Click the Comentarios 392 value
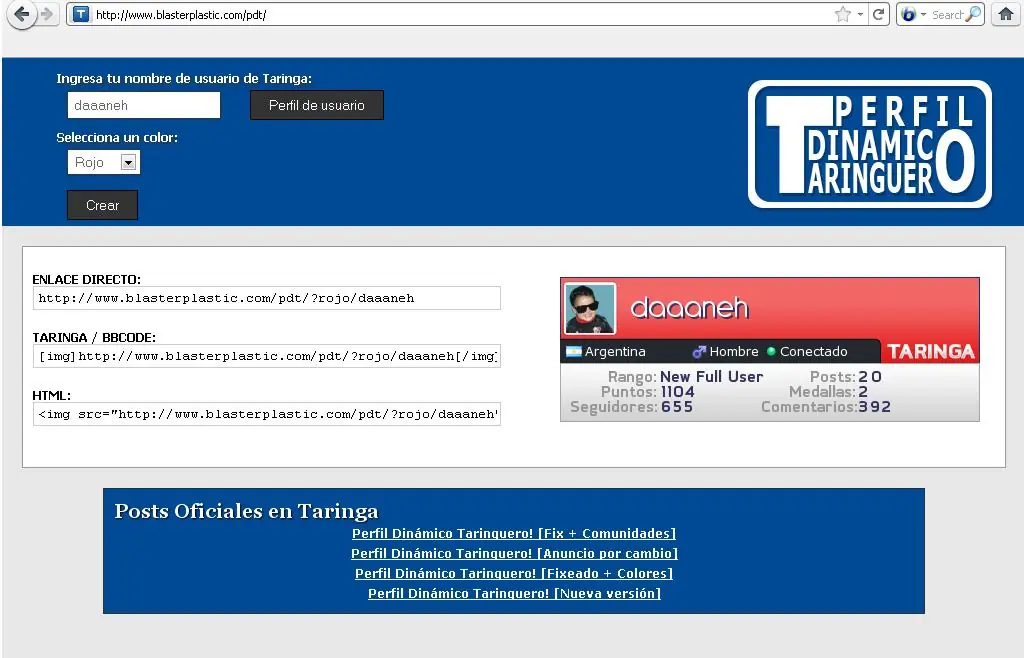Screen dimensions: 1024x658 click(x=874, y=407)
